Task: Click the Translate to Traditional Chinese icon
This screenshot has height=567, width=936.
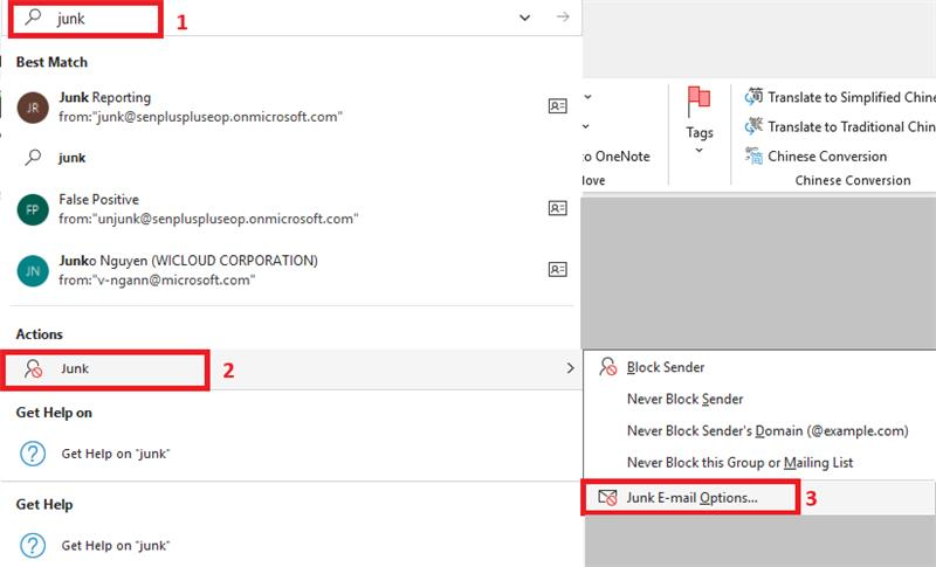Action: pos(754,126)
